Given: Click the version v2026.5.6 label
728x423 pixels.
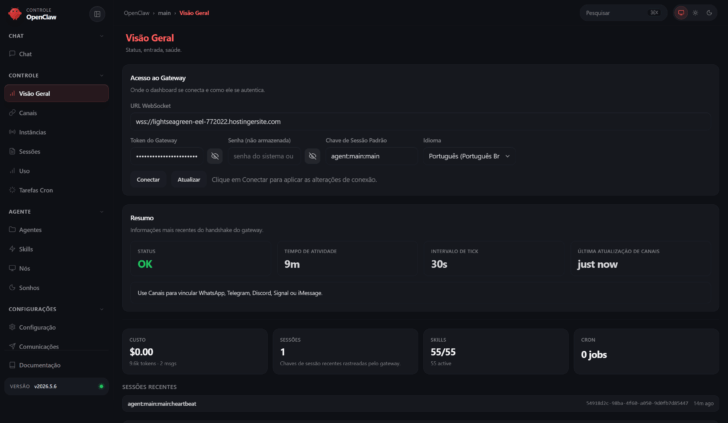Looking at the screenshot, I should pos(46,386).
